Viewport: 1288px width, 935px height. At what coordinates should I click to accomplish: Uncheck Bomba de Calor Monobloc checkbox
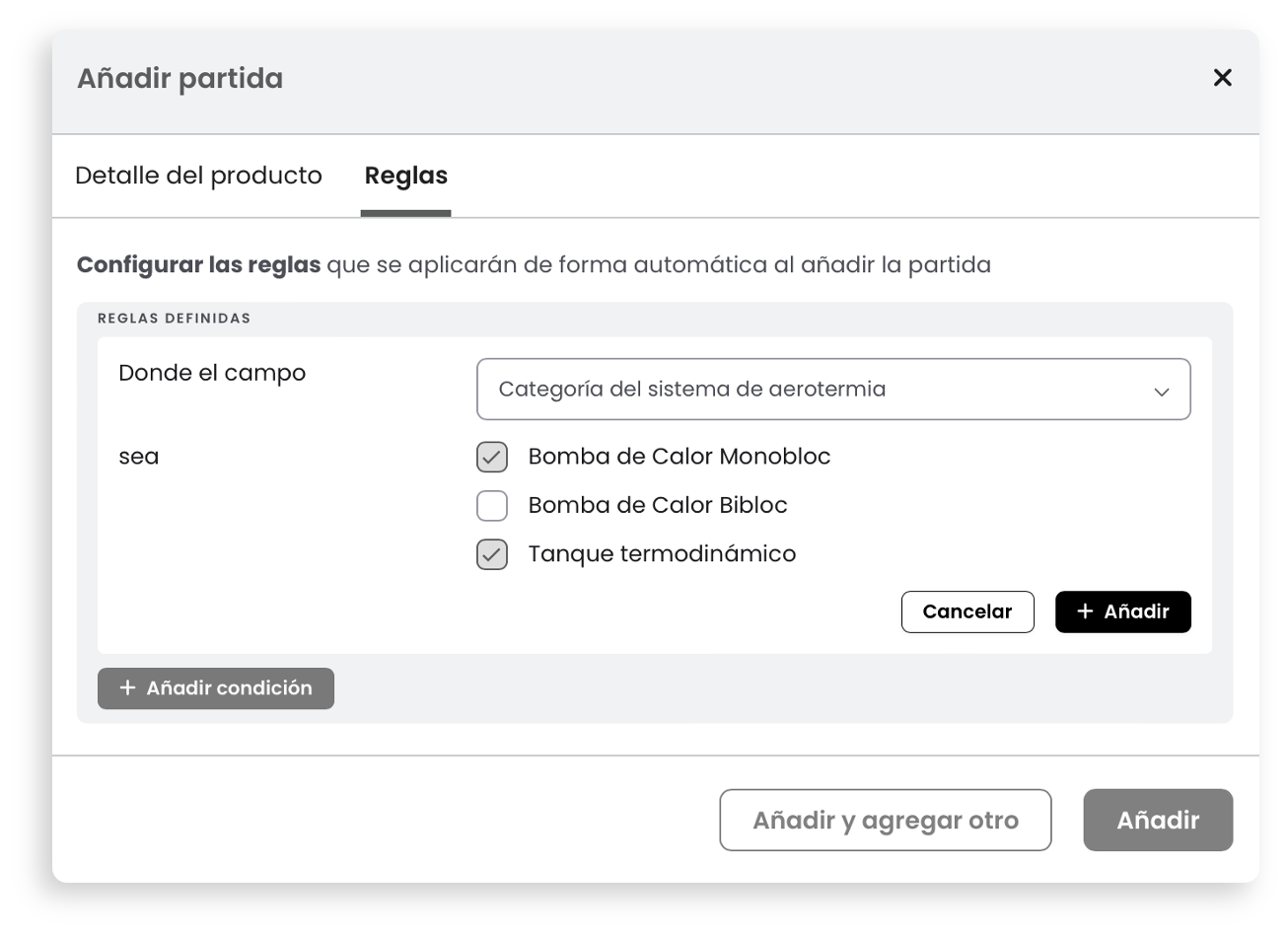pyautogui.click(x=492, y=457)
